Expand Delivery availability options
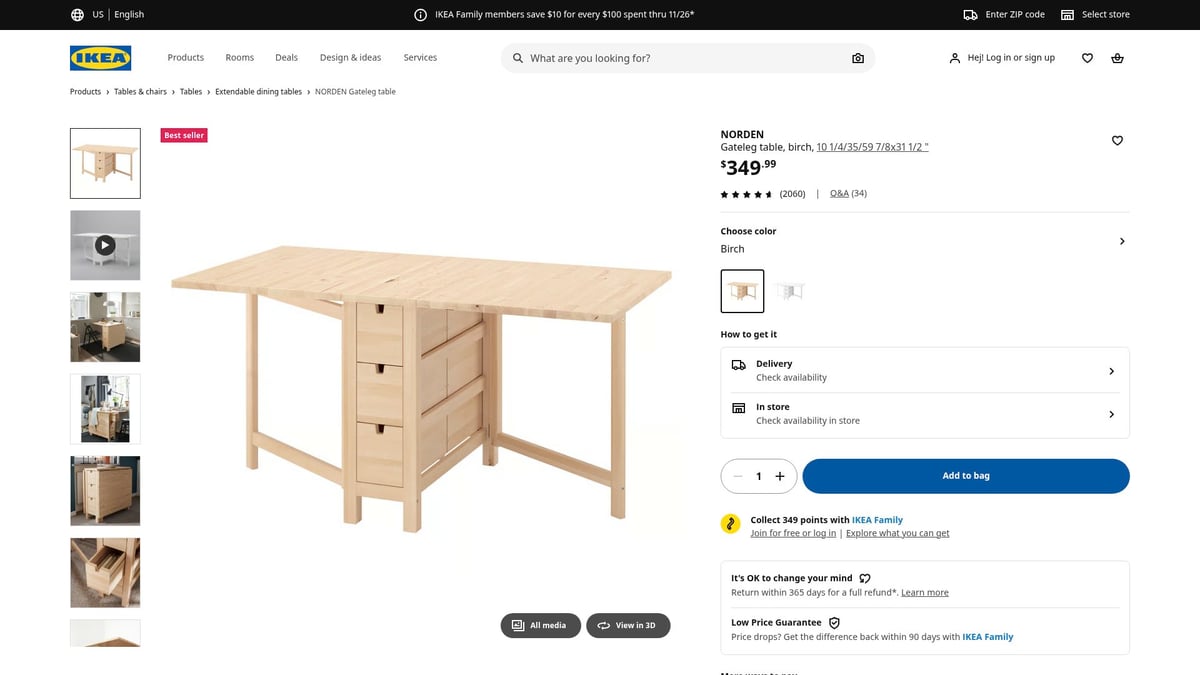The image size is (1200, 675). [x=1111, y=370]
